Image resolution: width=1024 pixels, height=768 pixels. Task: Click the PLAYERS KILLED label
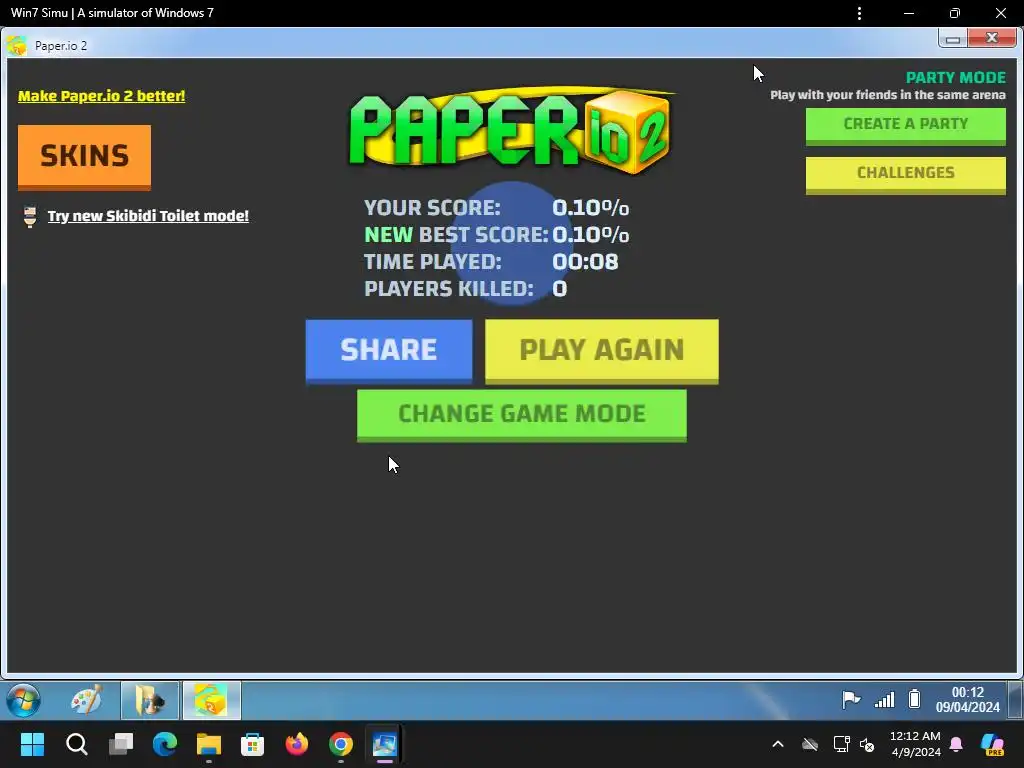click(x=449, y=289)
